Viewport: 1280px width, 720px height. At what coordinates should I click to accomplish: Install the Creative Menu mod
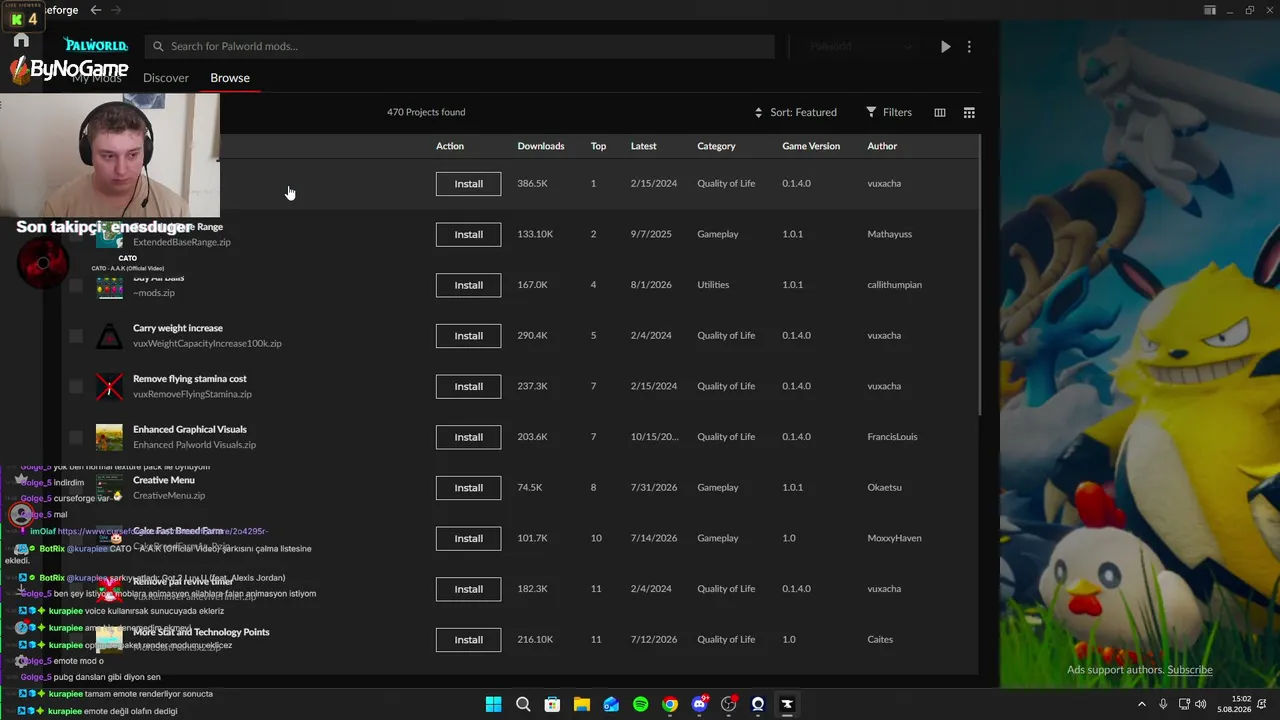(468, 488)
